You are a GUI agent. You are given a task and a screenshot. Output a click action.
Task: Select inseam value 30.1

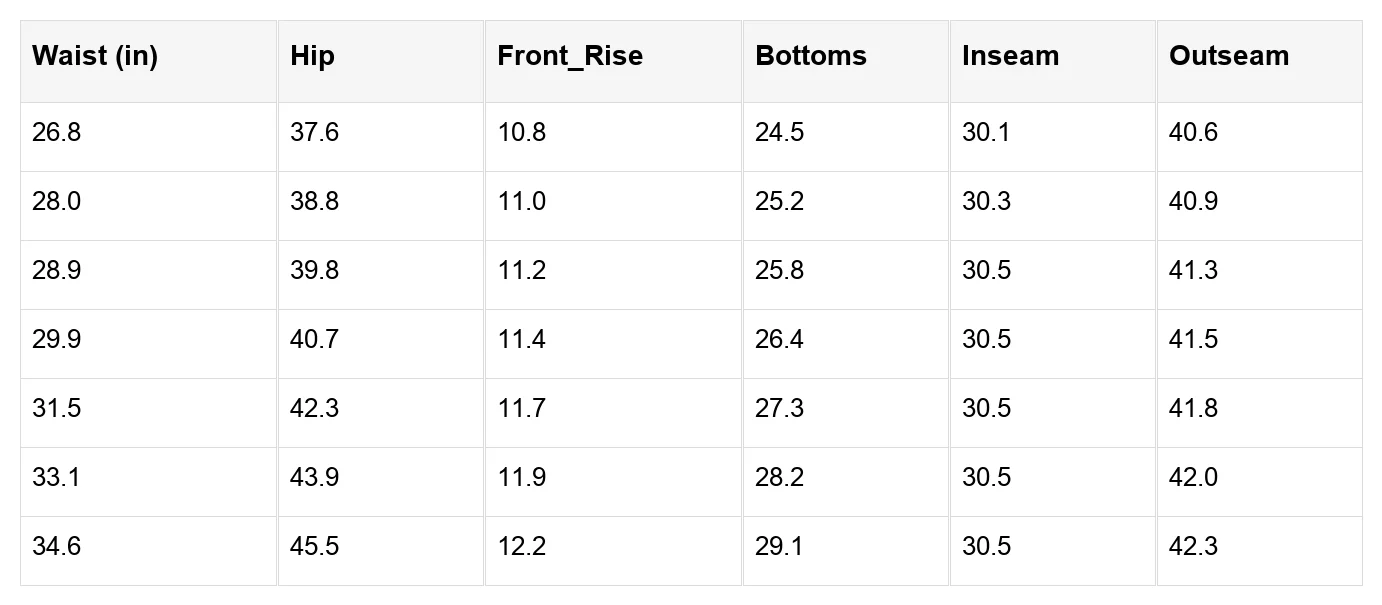click(986, 133)
